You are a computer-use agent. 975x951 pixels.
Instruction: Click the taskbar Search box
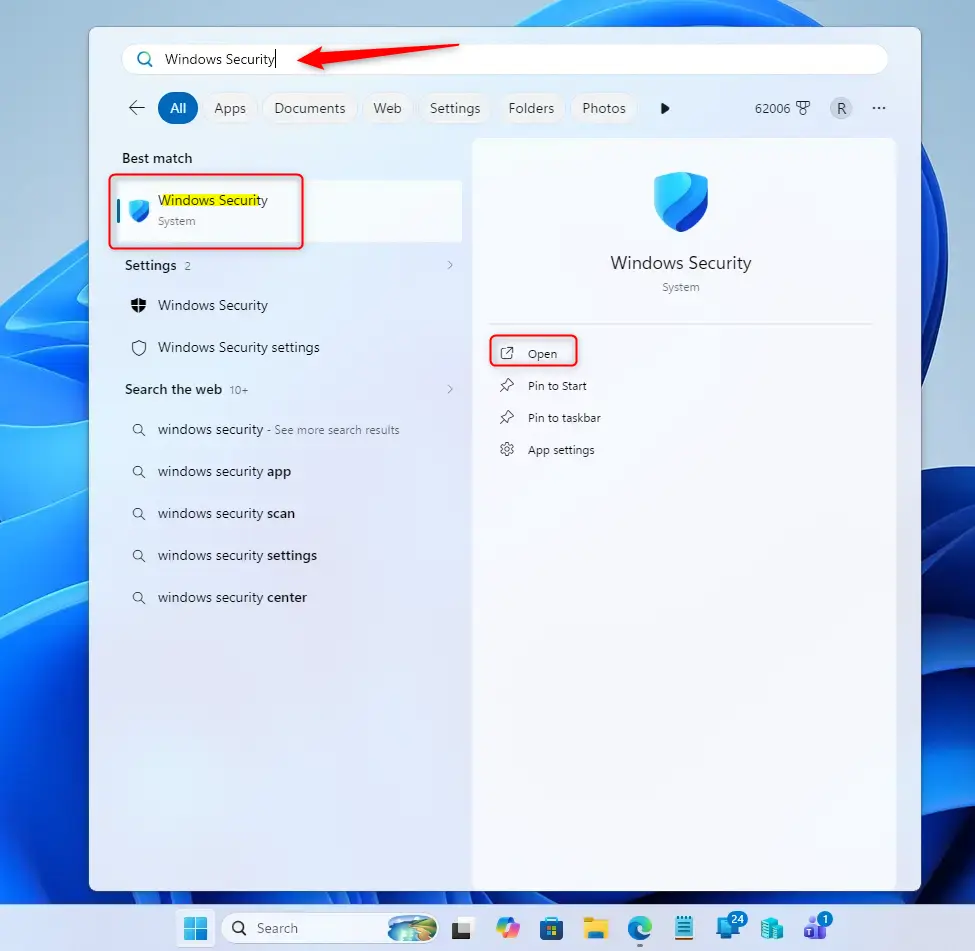(x=330, y=929)
